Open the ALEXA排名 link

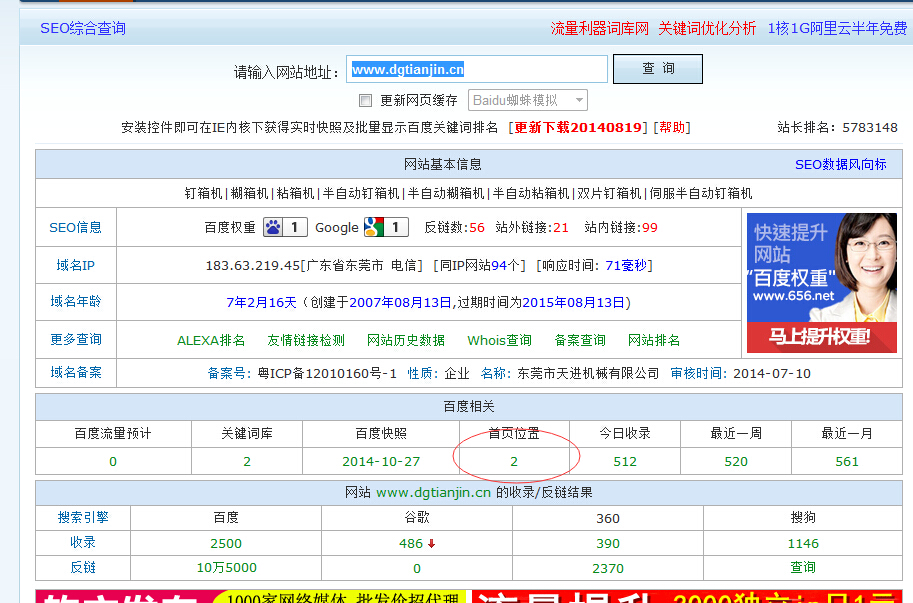click(211, 340)
